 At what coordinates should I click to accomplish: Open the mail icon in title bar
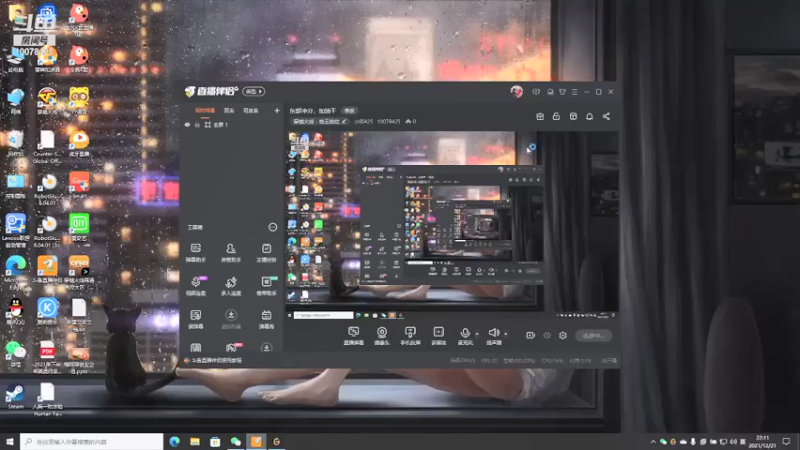point(550,92)
